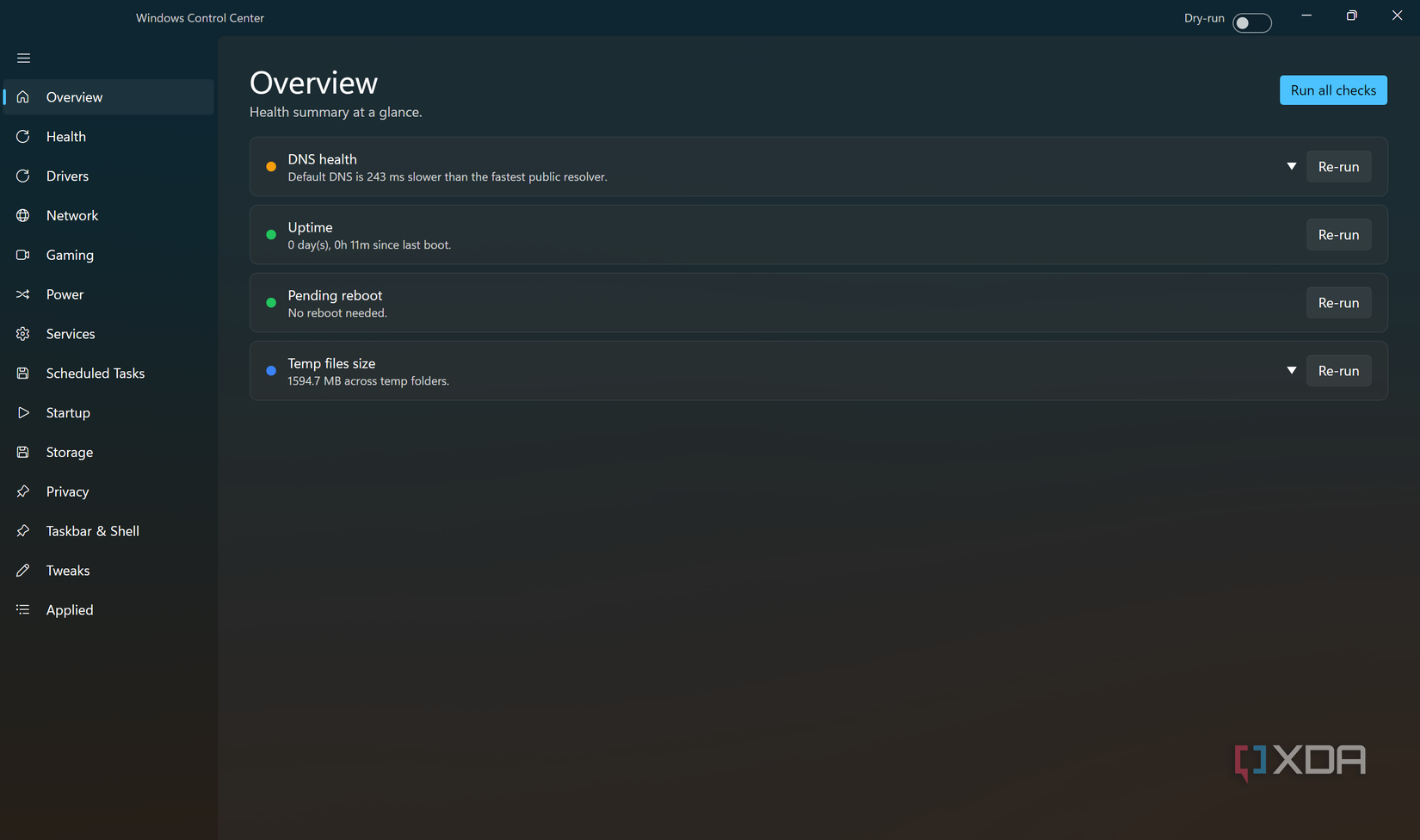
Task: Restore down the application window
Action: (1351, 15)
